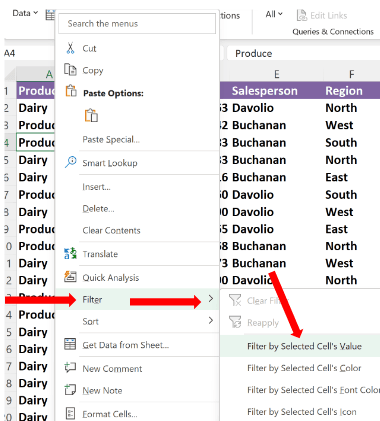
Task: Click the New Comment icon
Action: 70,368
